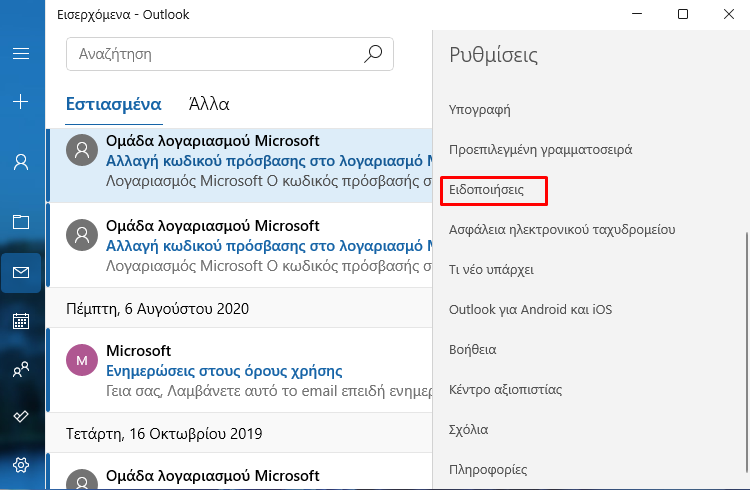Open Outlook για Android και iOS link
The image size is (750, 490).
[x=530, y=310]
